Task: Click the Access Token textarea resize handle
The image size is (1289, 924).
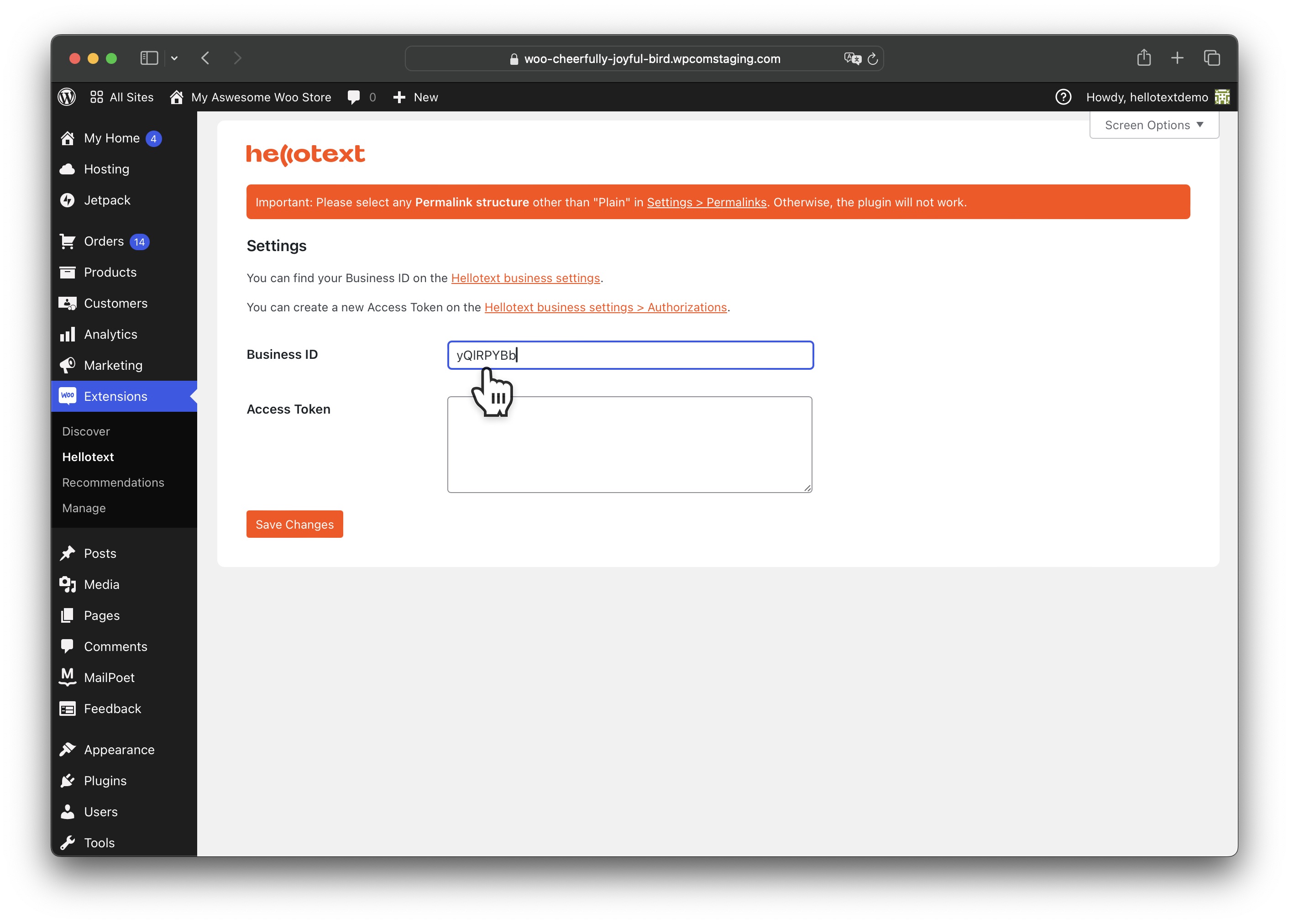Action: tap(807, 488)
